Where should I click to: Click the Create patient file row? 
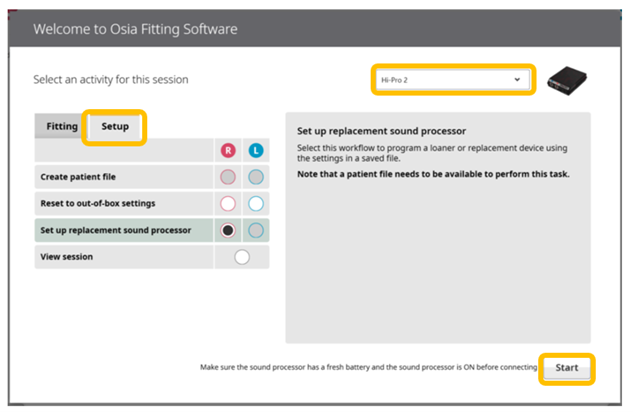[124, 177]
